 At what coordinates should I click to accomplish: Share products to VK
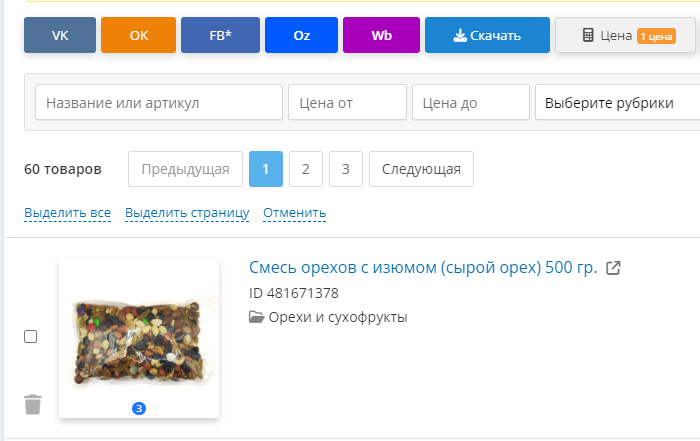60,35
